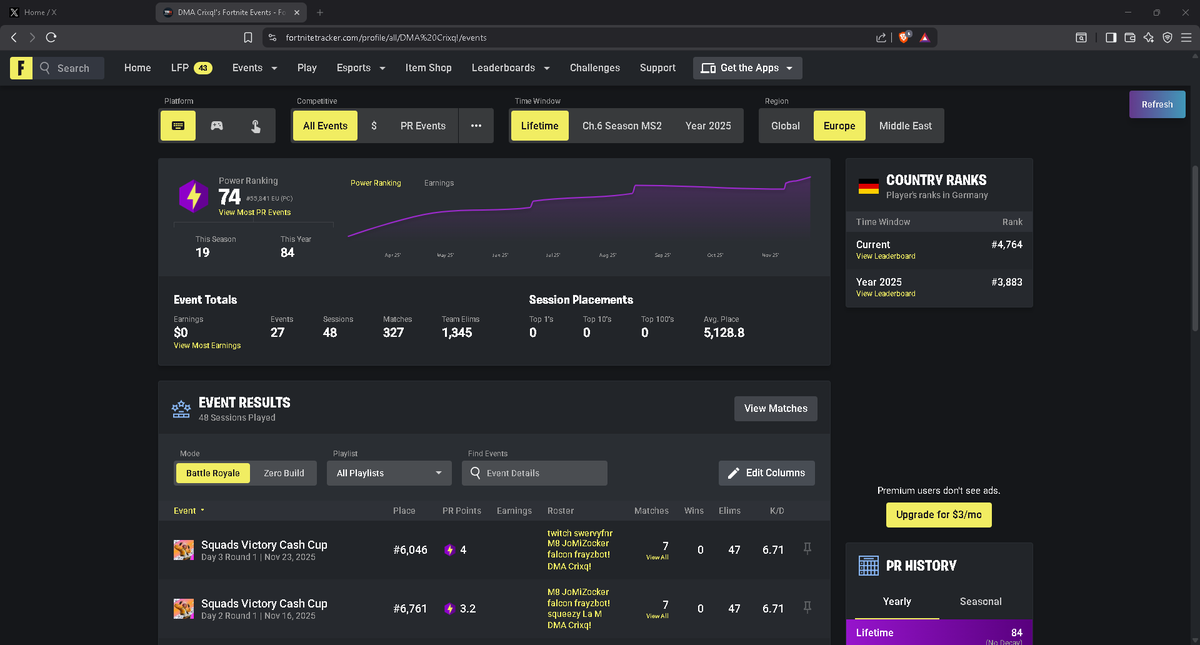Select Ch.6 Season MS2 time window
This screenshot has height=645, width=1200.
click(x=622, y=126)
